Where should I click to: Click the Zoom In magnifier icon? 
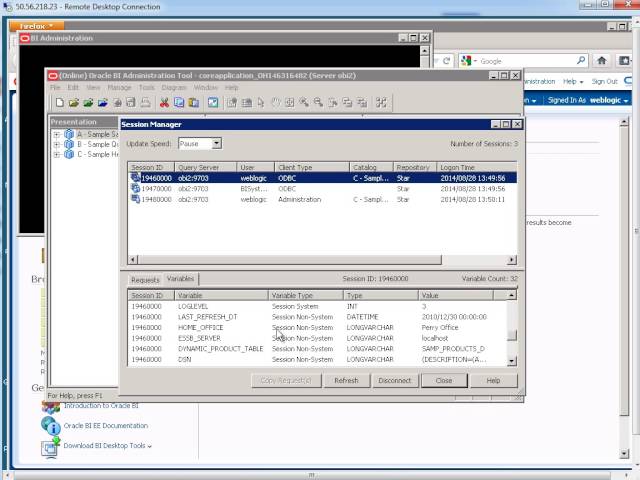coord(304,102)
